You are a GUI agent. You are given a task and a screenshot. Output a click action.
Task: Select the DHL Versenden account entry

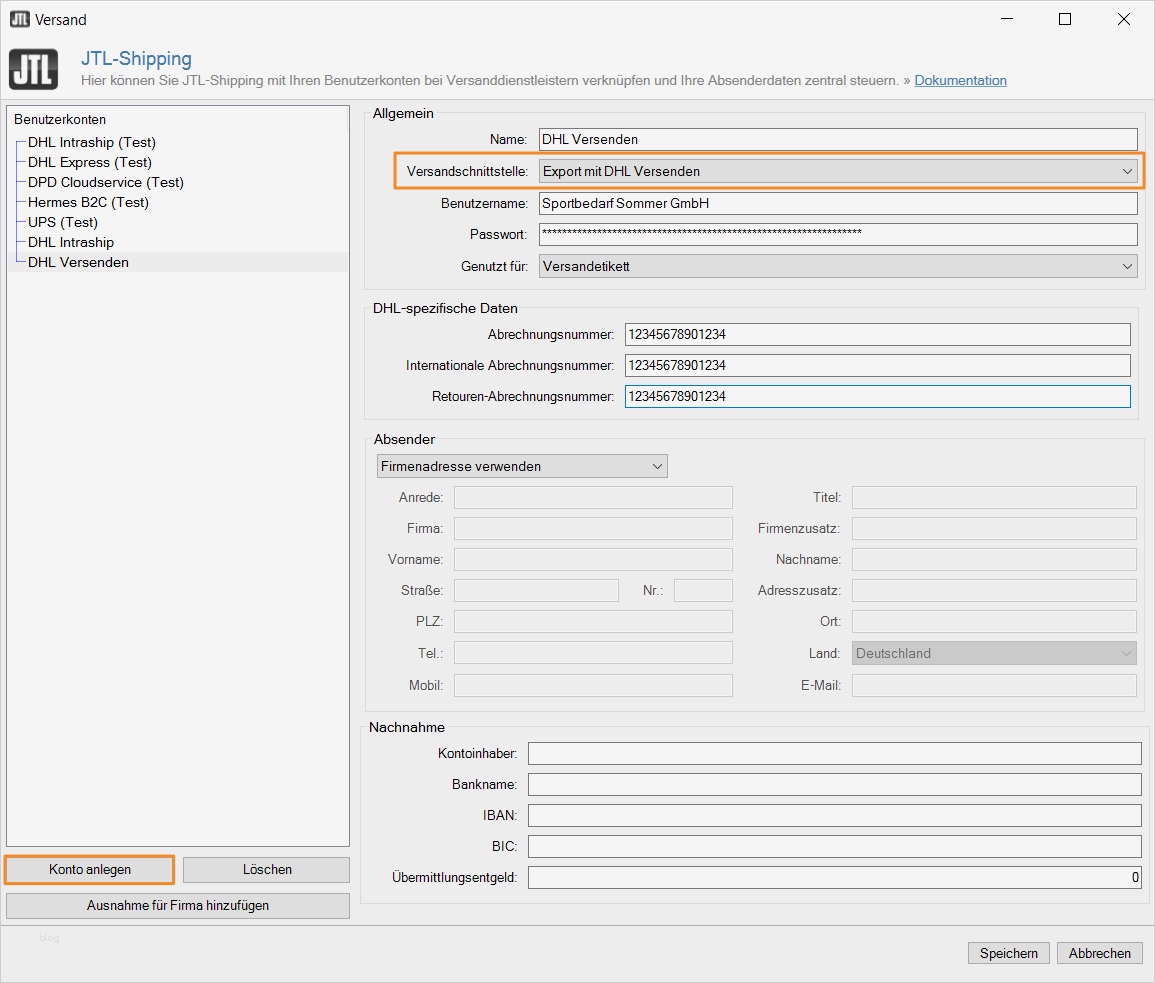click(x=78, y=262)
